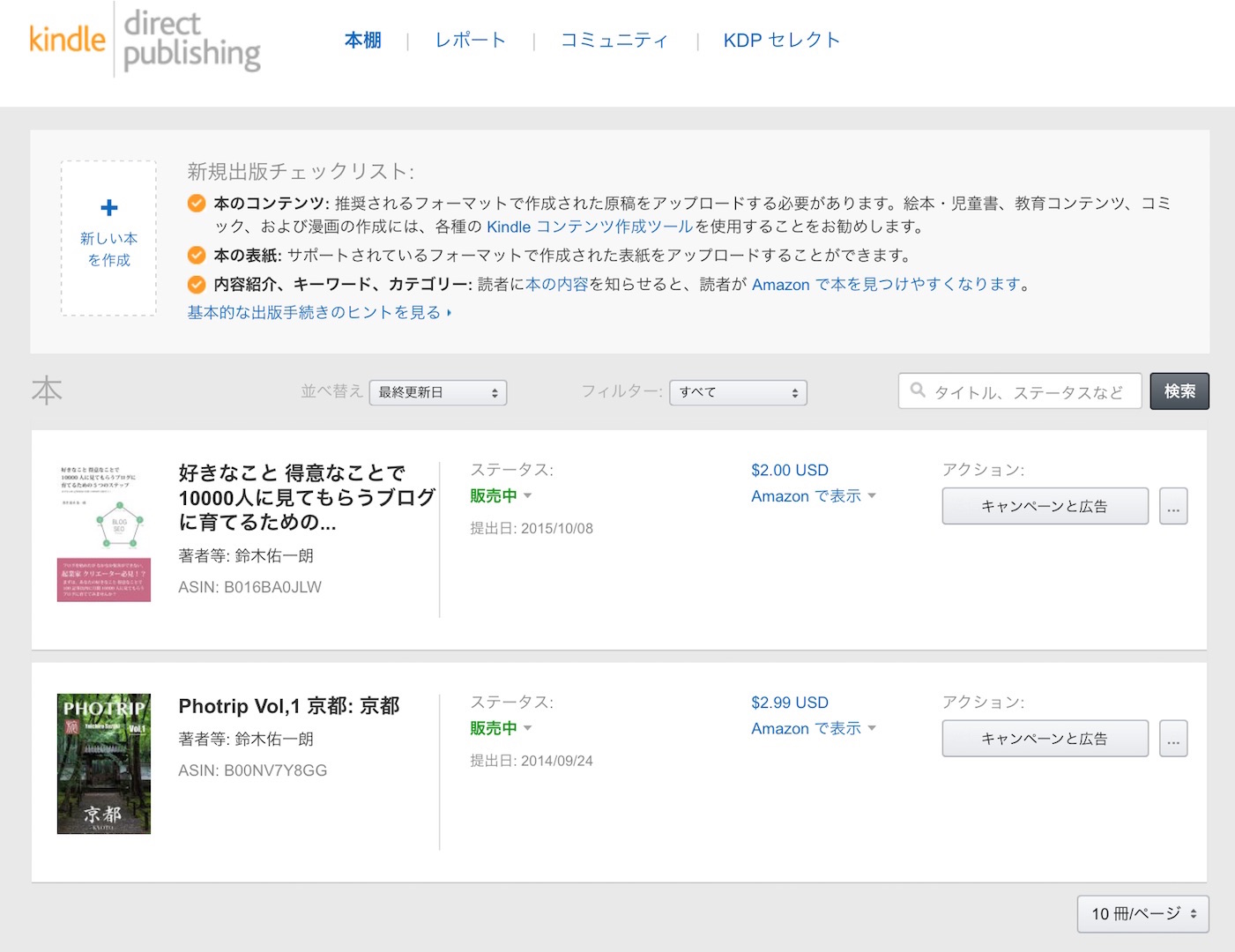This screenshot has height=952, width=1235.
Task: Click the orange checkmark beside 本の表紙
Action: [x=197, y=256]
